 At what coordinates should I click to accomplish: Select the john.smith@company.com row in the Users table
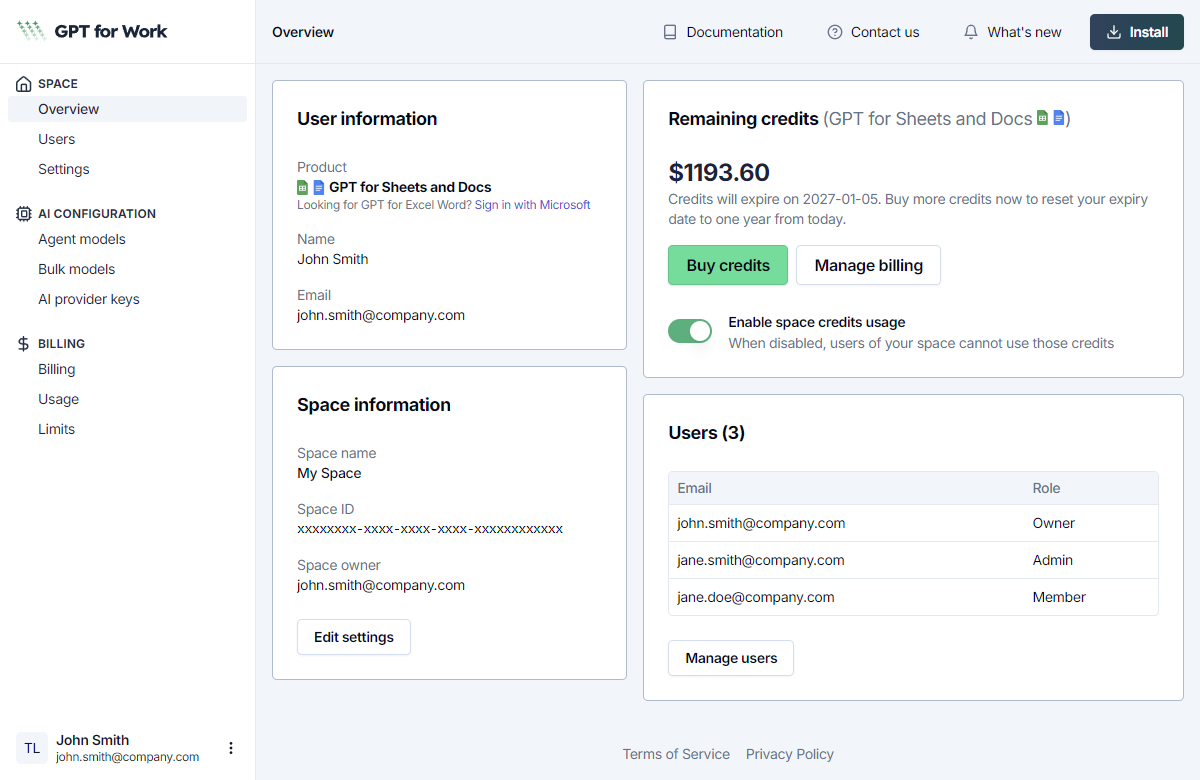(x=913, y=523)
